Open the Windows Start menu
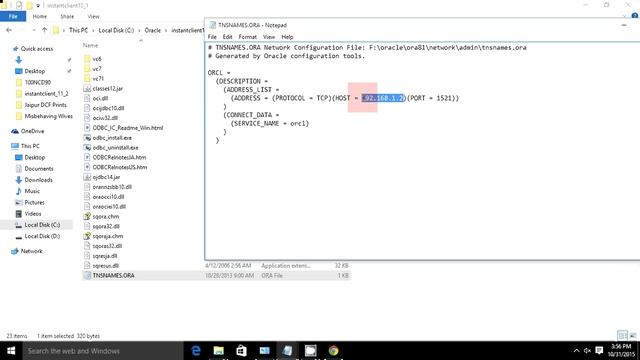 [x=11, y=351]
